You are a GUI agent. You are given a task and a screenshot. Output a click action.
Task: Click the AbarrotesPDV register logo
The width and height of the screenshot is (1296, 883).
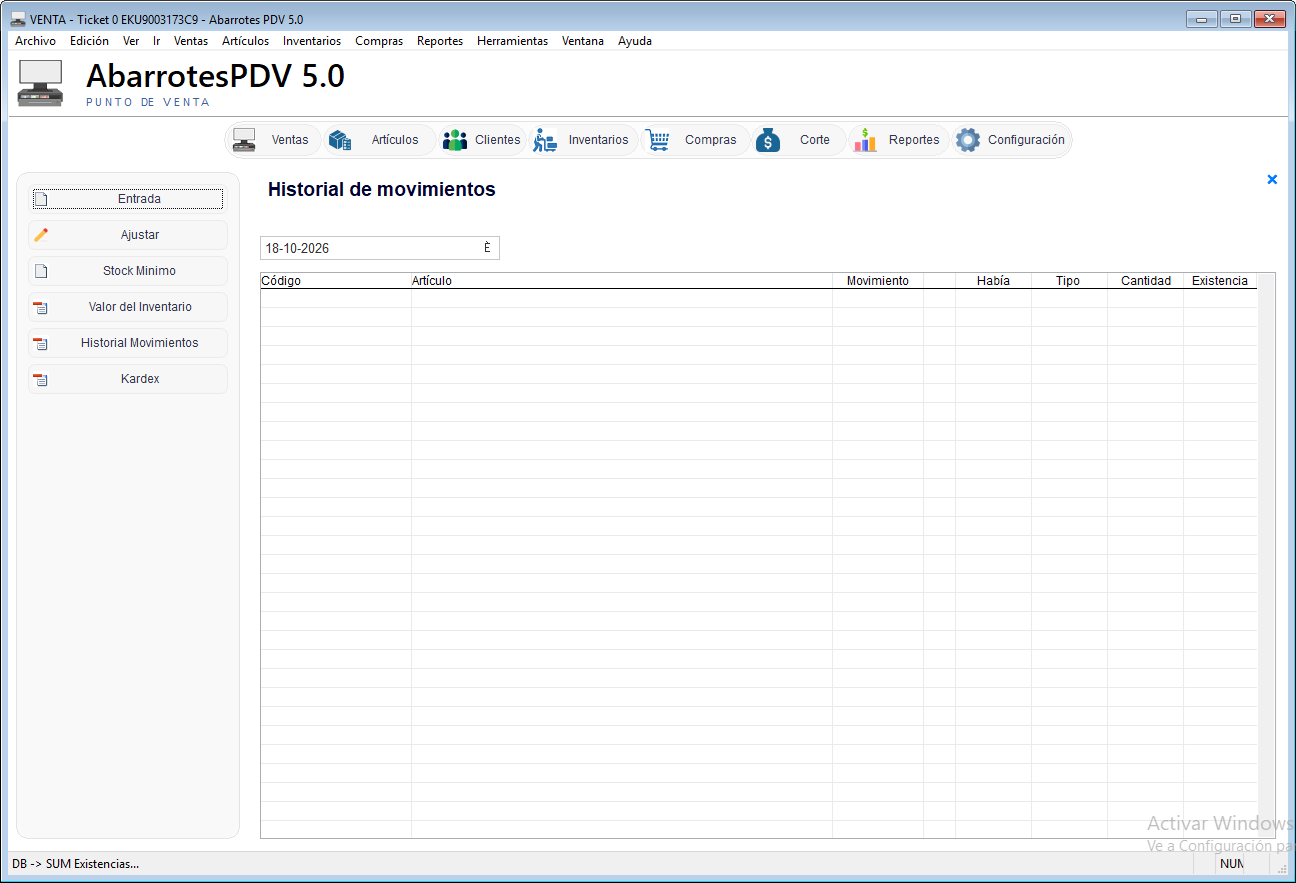pyautogui.click(x=41, y=84)
